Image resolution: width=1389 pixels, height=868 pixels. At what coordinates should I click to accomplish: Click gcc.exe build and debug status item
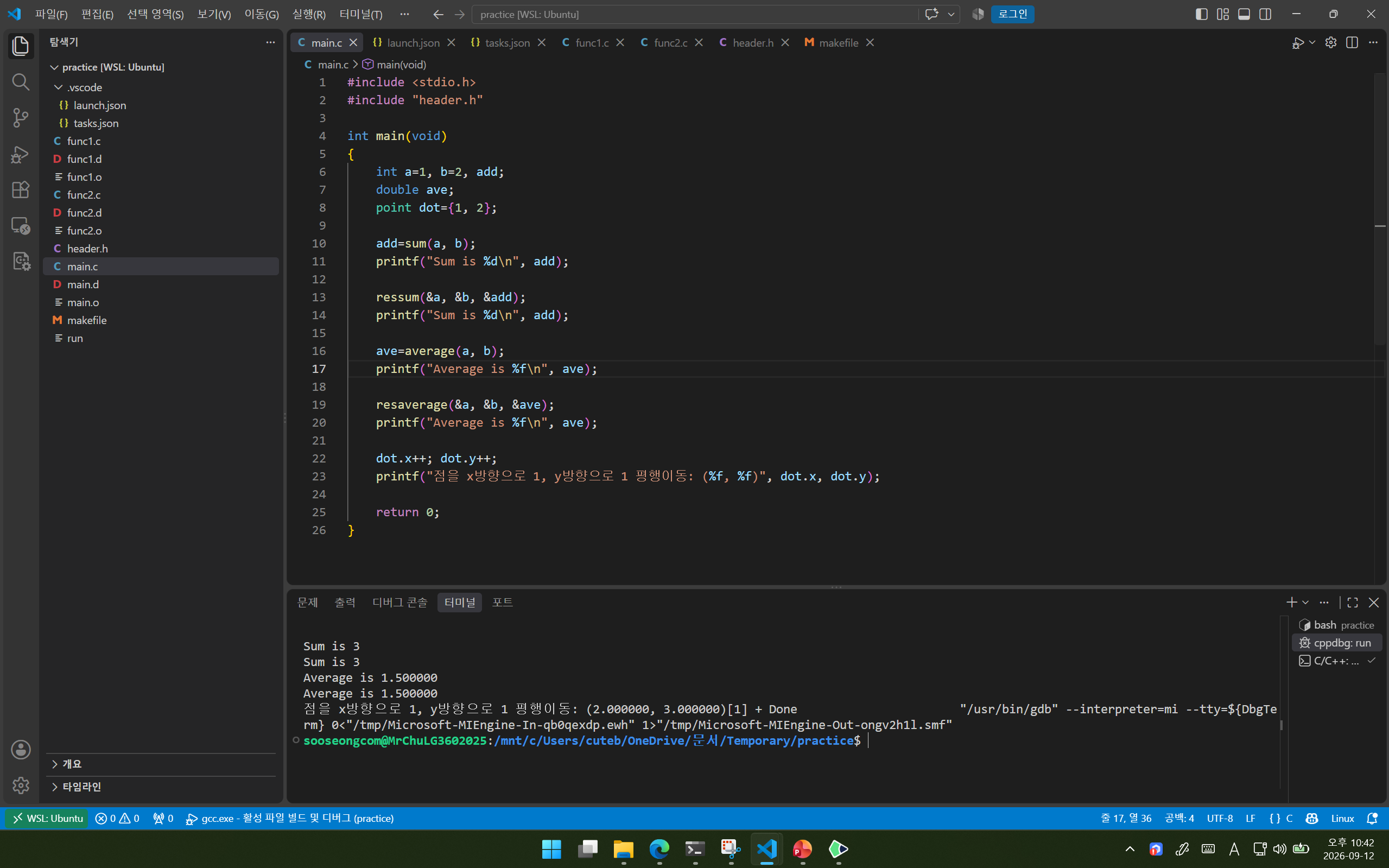coord(290,819)
